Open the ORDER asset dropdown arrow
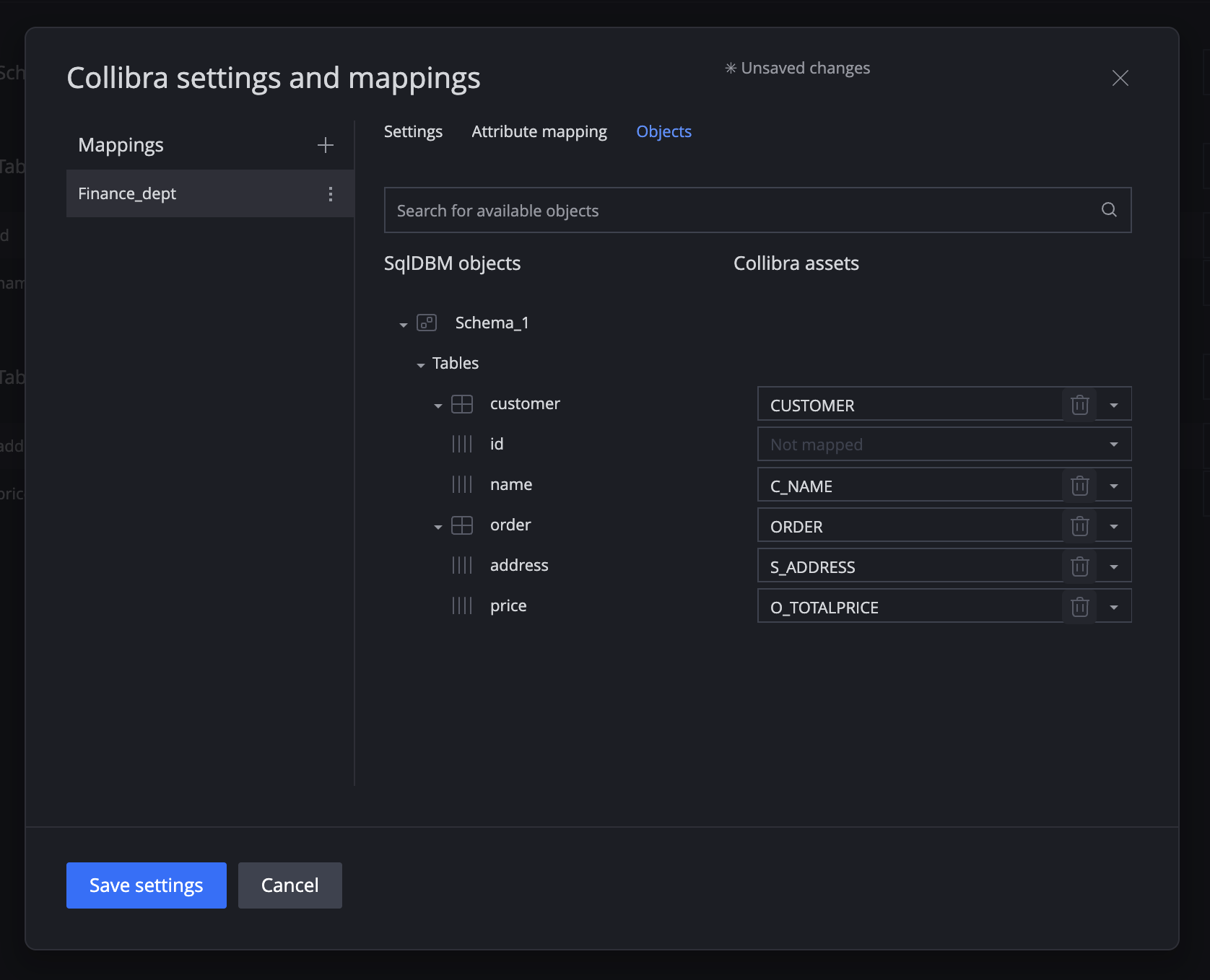The width and height of the screenshot is (1210, 980). coord(1114,526)
